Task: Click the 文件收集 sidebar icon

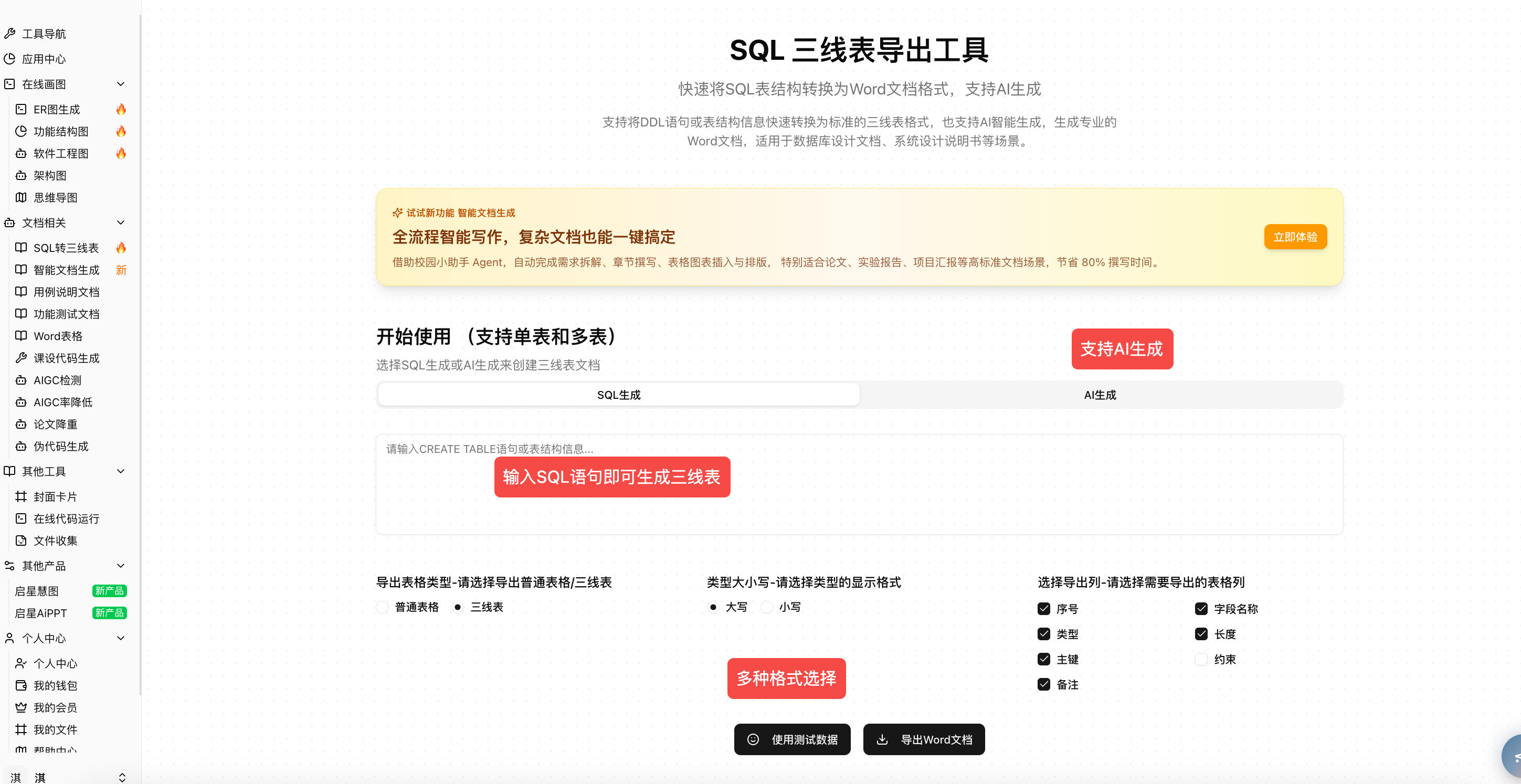Action: [x=20, y=540]
